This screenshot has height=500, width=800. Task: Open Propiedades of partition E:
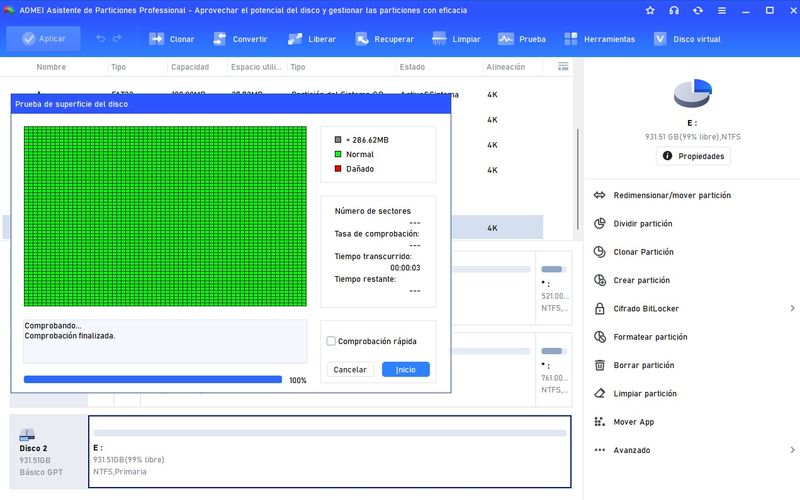click(x=693, y=156)
